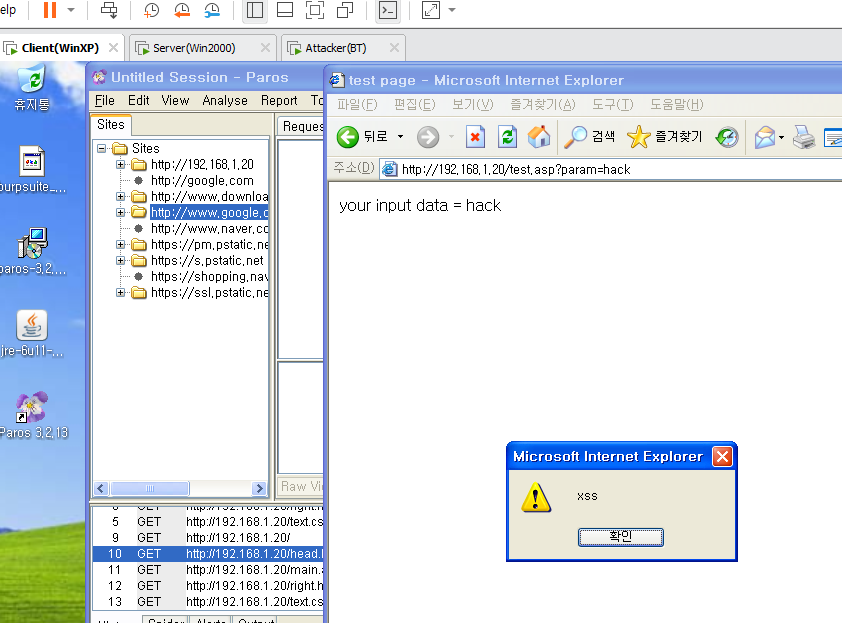Click the Internet Explorer Back button
The width and height of the screenshot is (842, 623).
pos(362,137)
